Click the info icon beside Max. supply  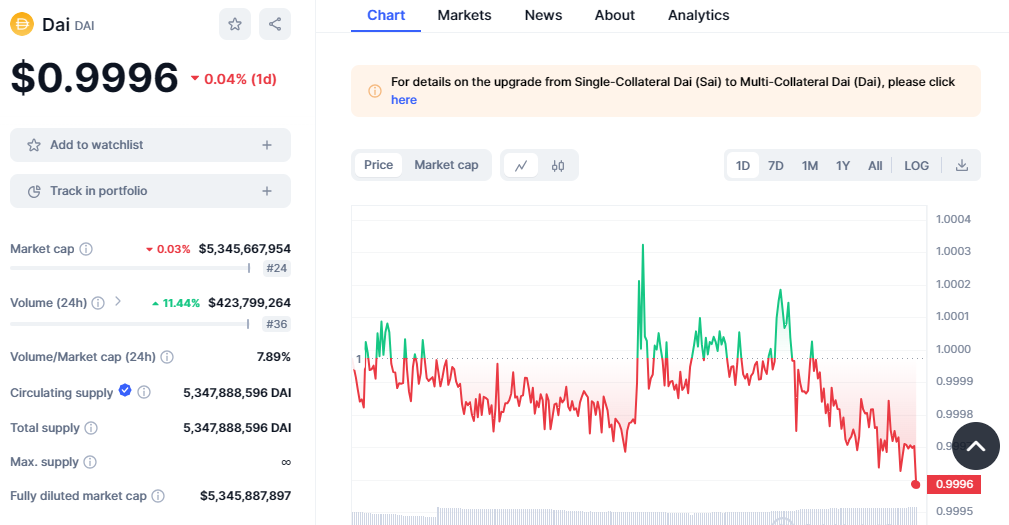point(90,462)
